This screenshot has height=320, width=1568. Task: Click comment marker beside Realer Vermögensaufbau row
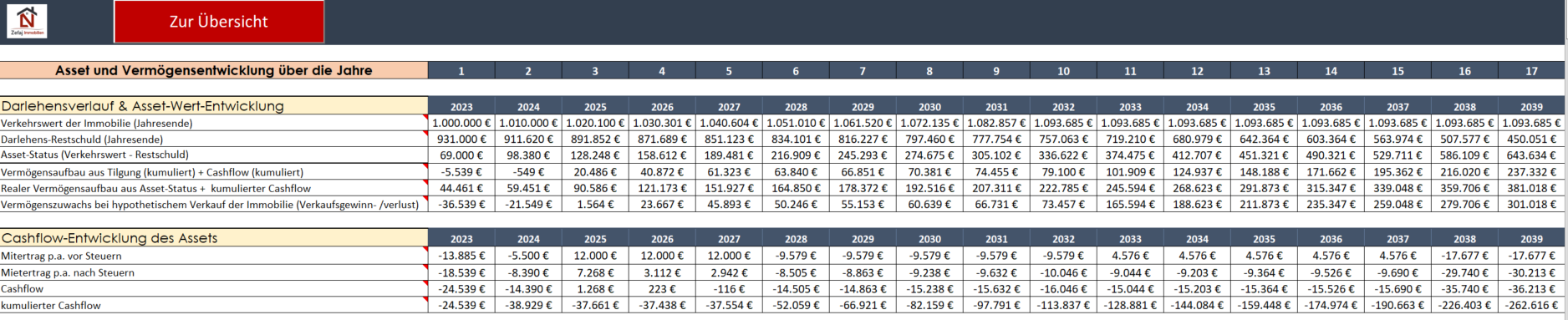(425, 183)
